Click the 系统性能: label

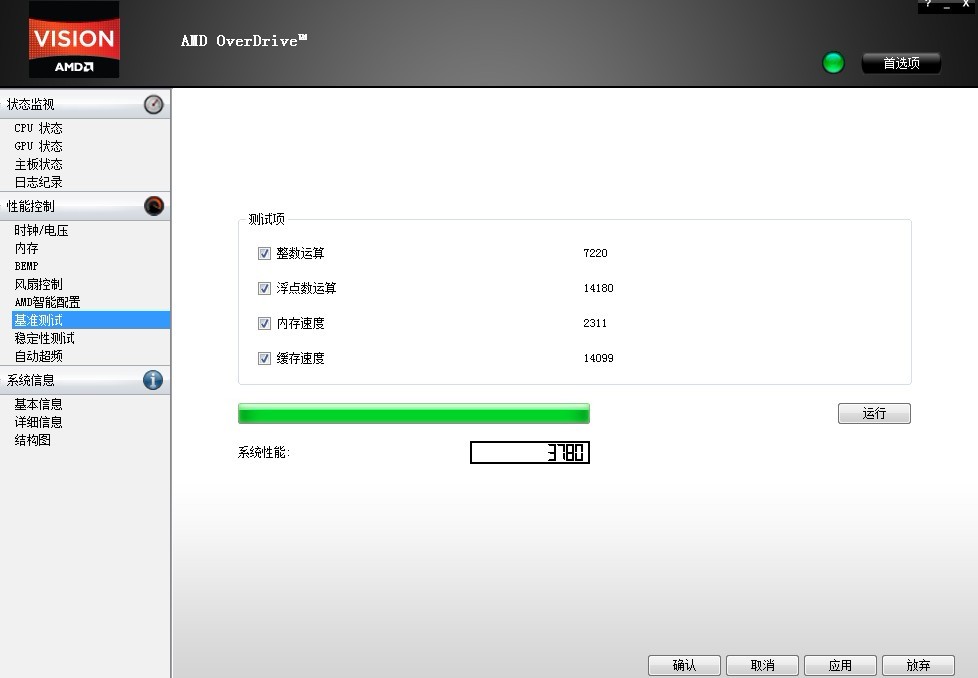(264, 452)
